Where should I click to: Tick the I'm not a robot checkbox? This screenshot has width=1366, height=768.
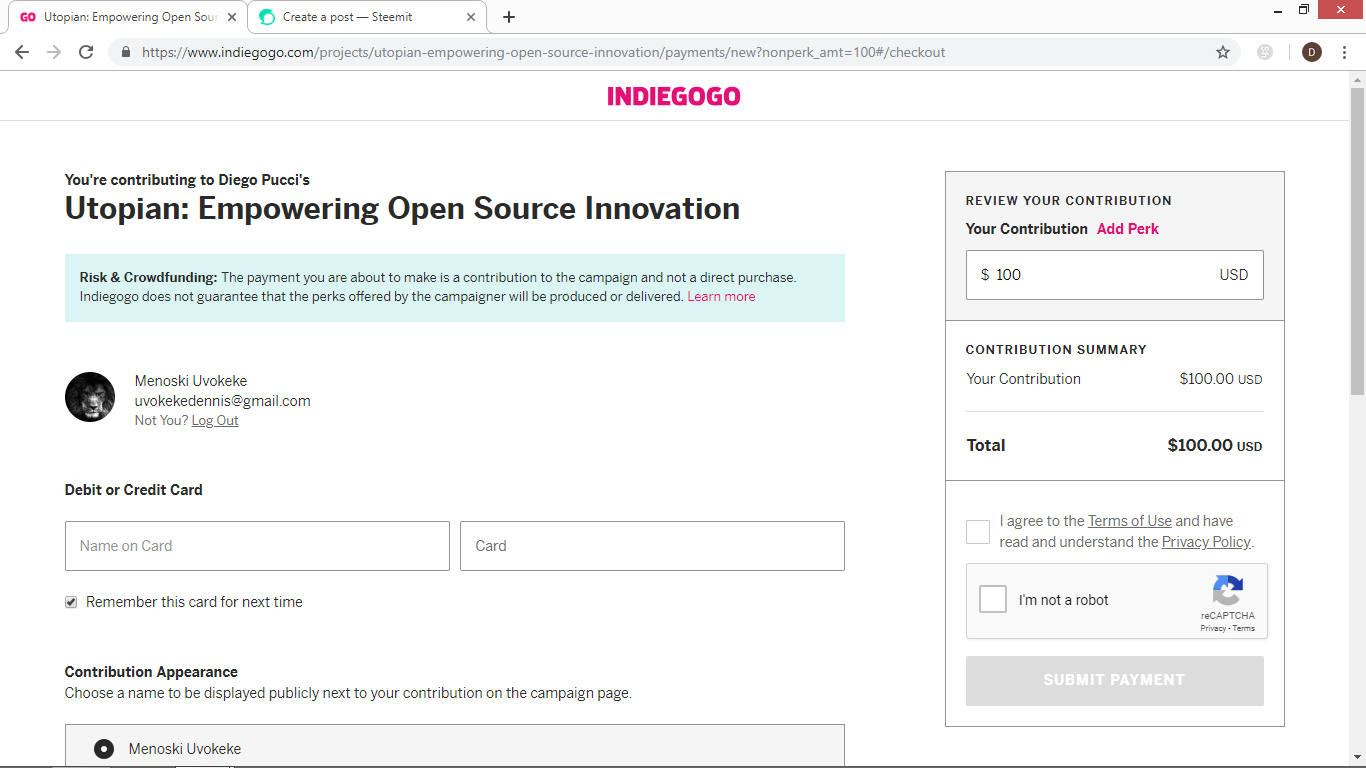[x=993, y=599]
